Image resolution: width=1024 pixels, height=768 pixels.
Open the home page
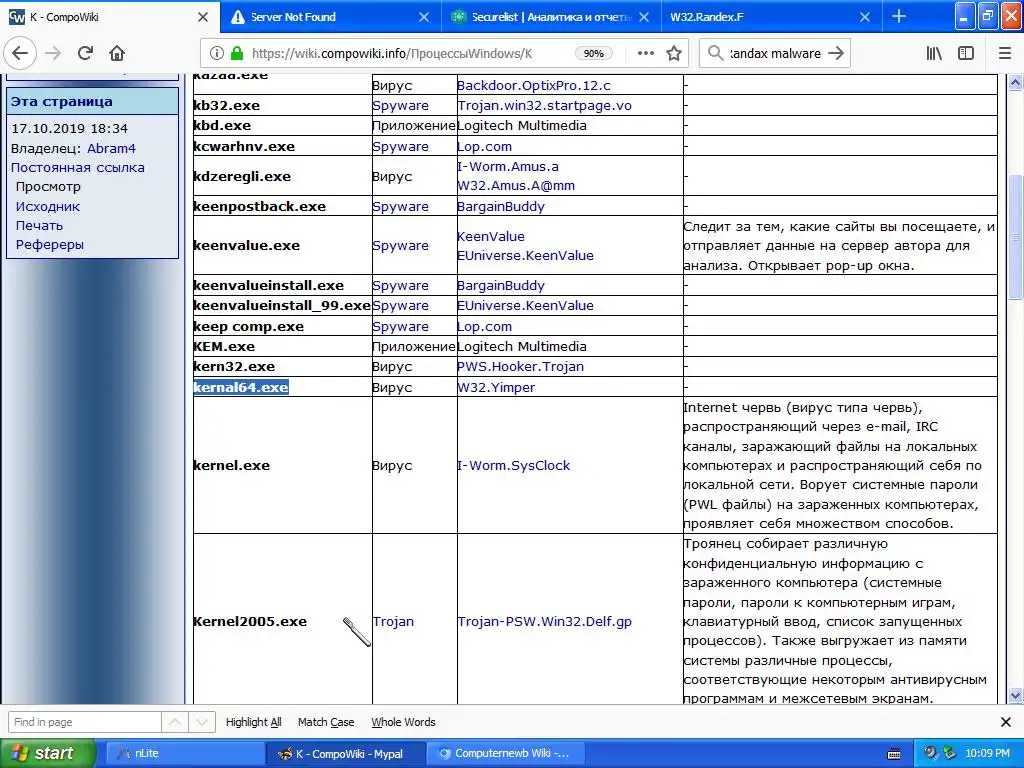117,53
